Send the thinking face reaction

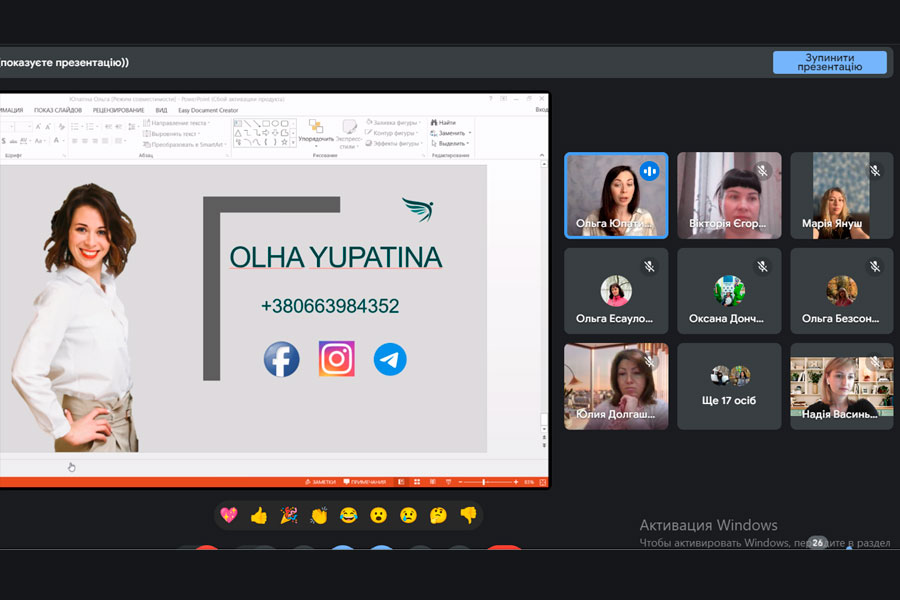438,516
